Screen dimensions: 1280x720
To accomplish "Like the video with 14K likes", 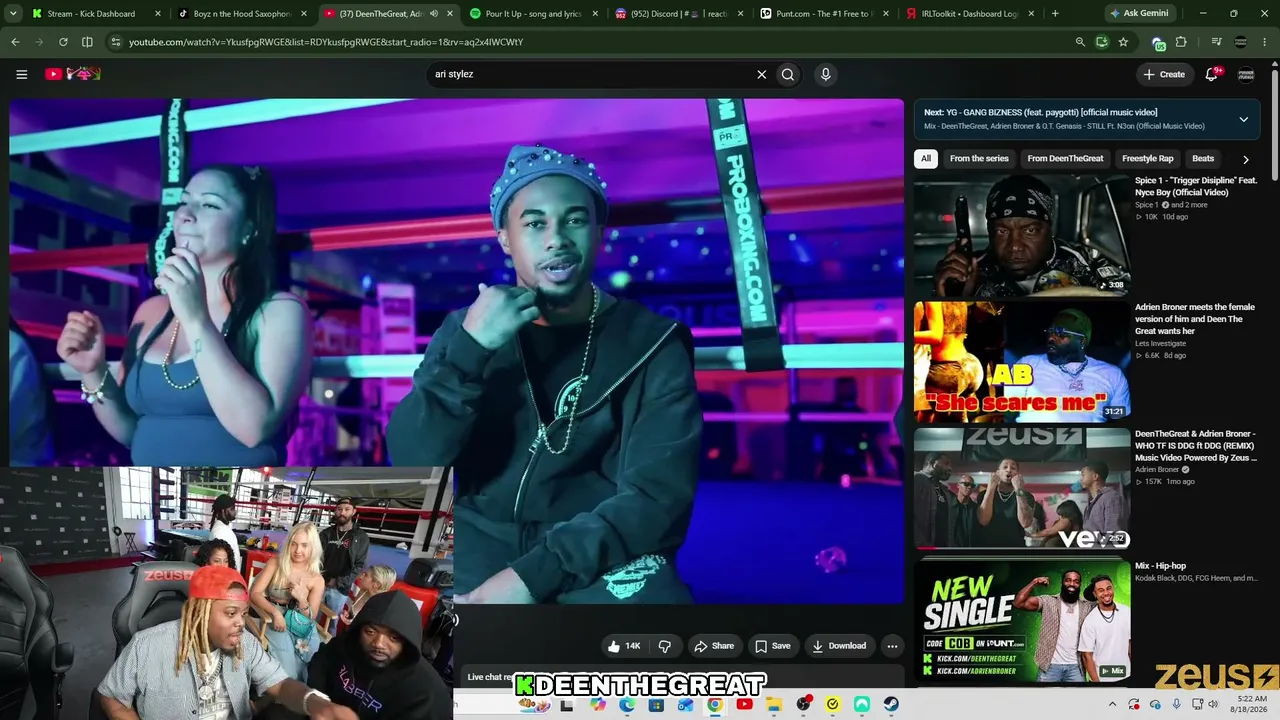I will tap(623, 646).
